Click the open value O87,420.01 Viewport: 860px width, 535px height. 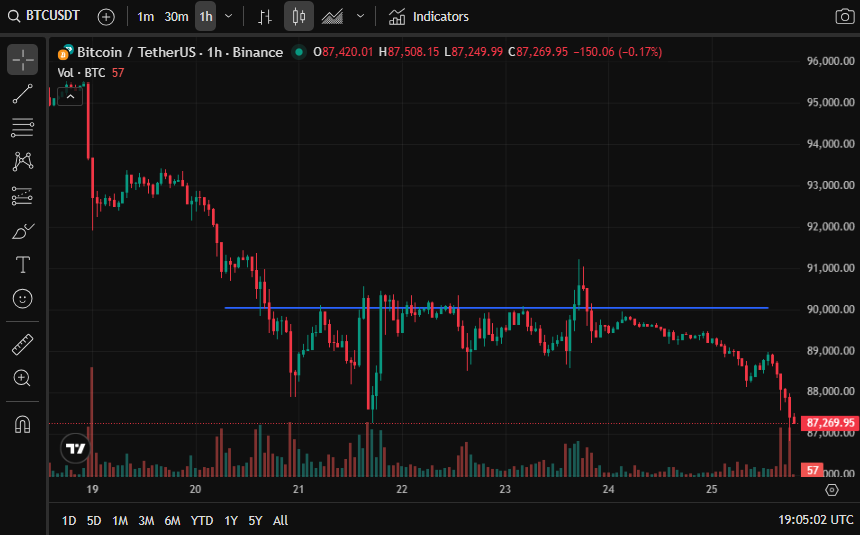(x=343, y=52)
